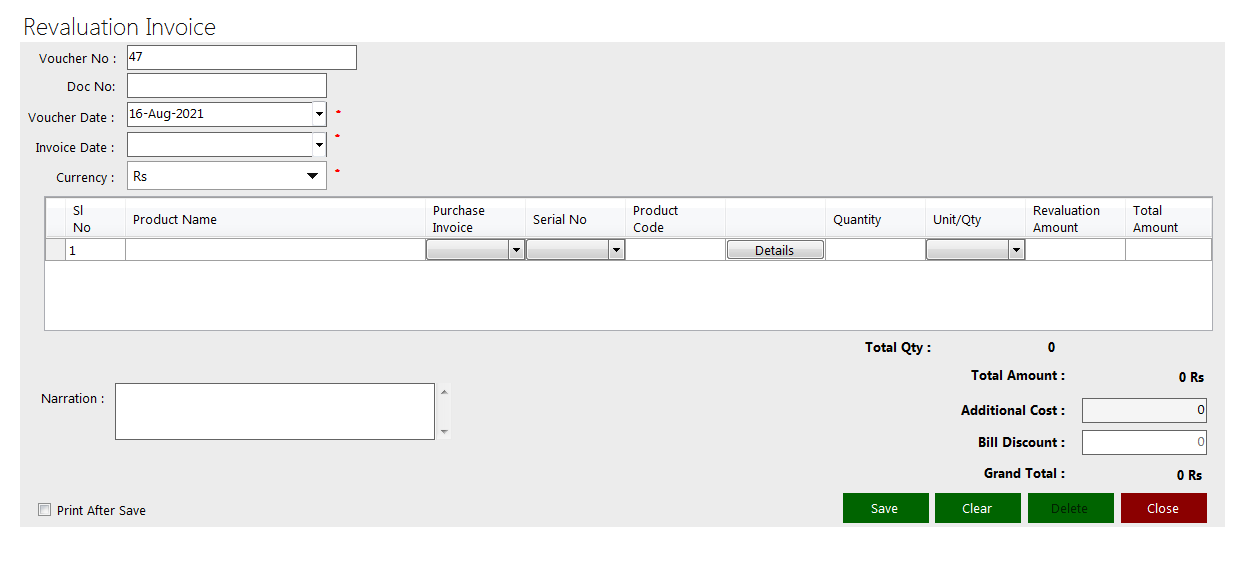This screenshot has height=572, width=1245.
Task: Click the Additional Cost field
Action: pyautogui.click(x=1143, y=410)
